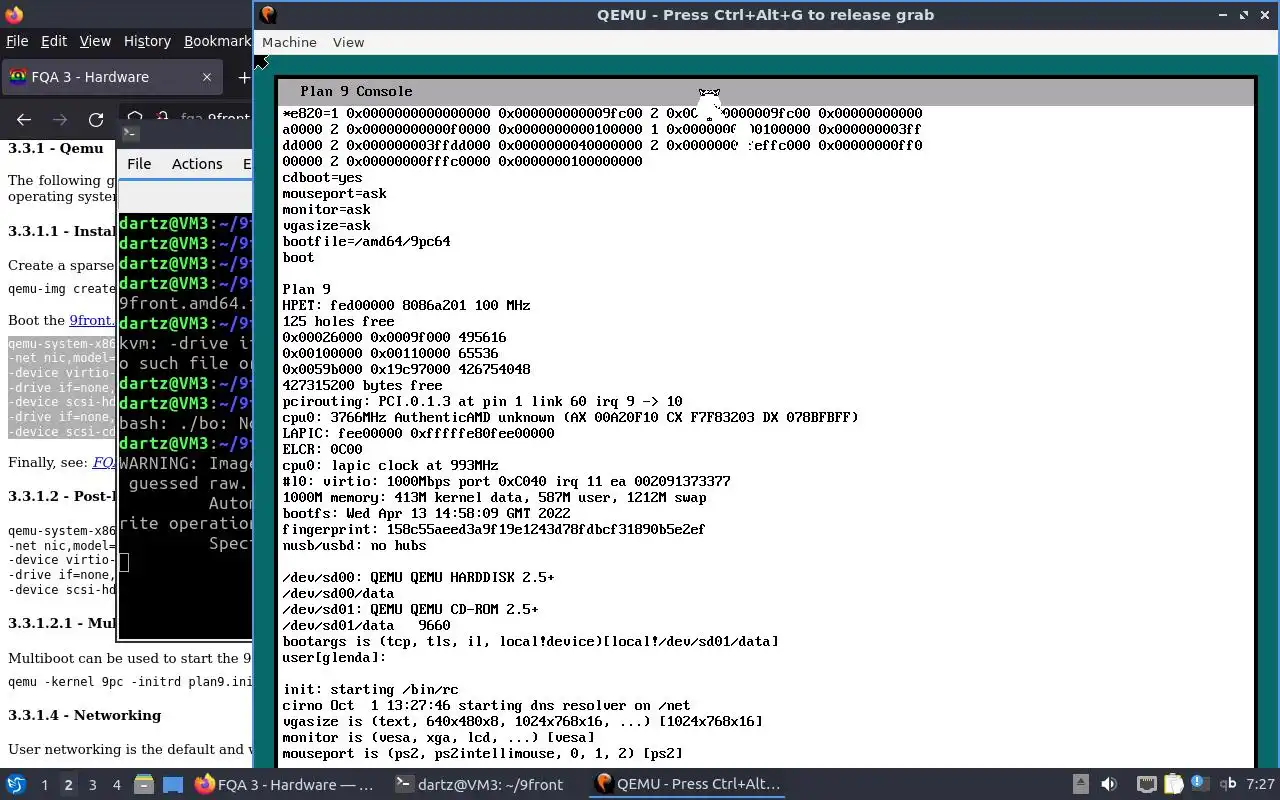Maximize the QEMU window
This screenshot has width=1280, height=800.
click(1244, 14)
